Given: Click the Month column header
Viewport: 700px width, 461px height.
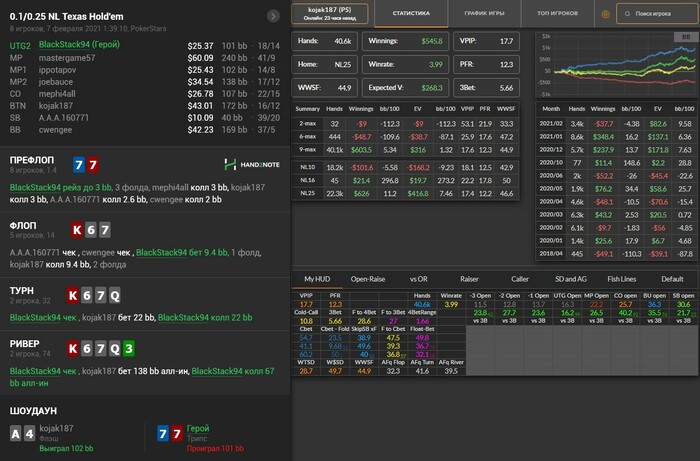Looking at the screenshot, I should coord(551,109).
